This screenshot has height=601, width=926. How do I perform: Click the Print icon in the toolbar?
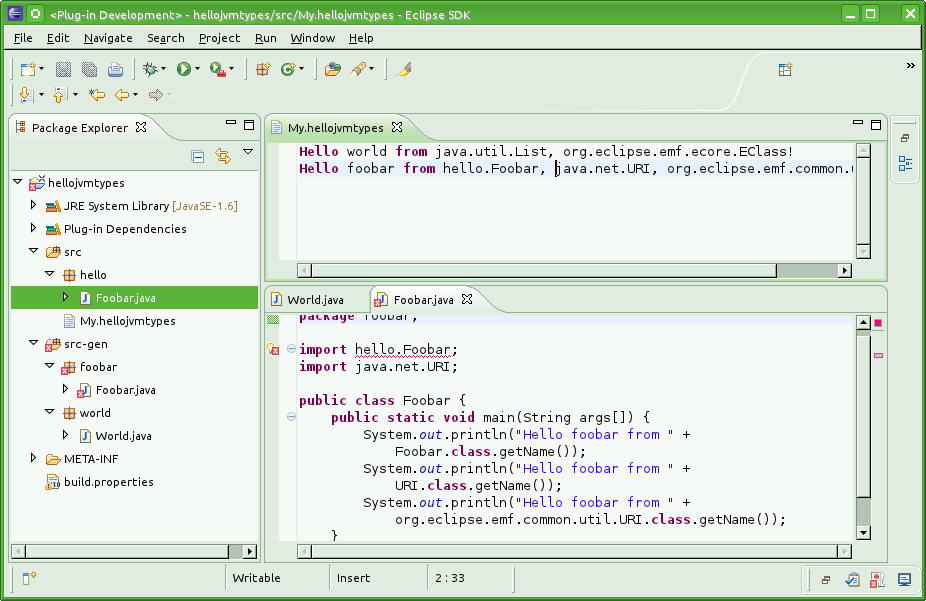115,69
